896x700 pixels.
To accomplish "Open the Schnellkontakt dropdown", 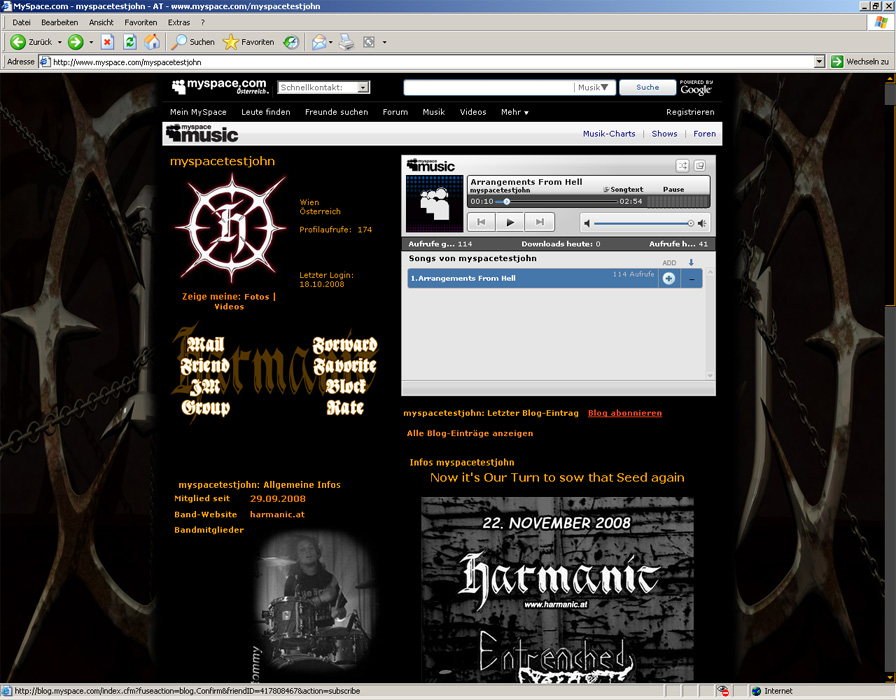I will pos(324,87).
